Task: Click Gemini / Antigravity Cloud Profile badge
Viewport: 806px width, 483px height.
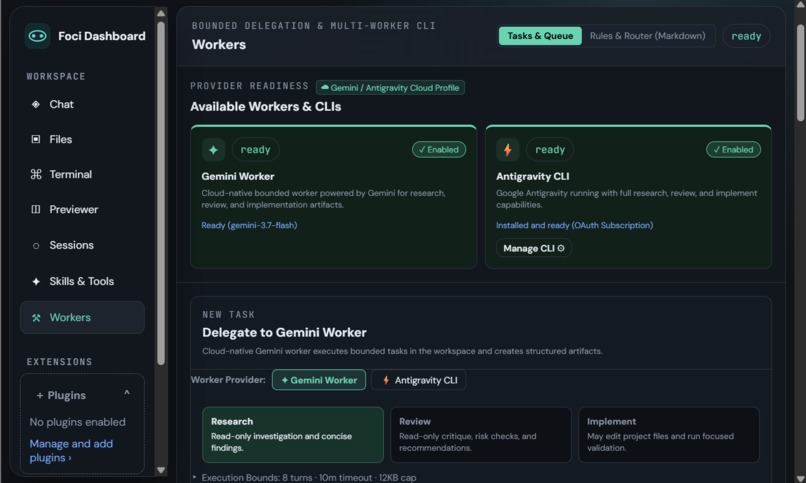Action: coord(390,87)
